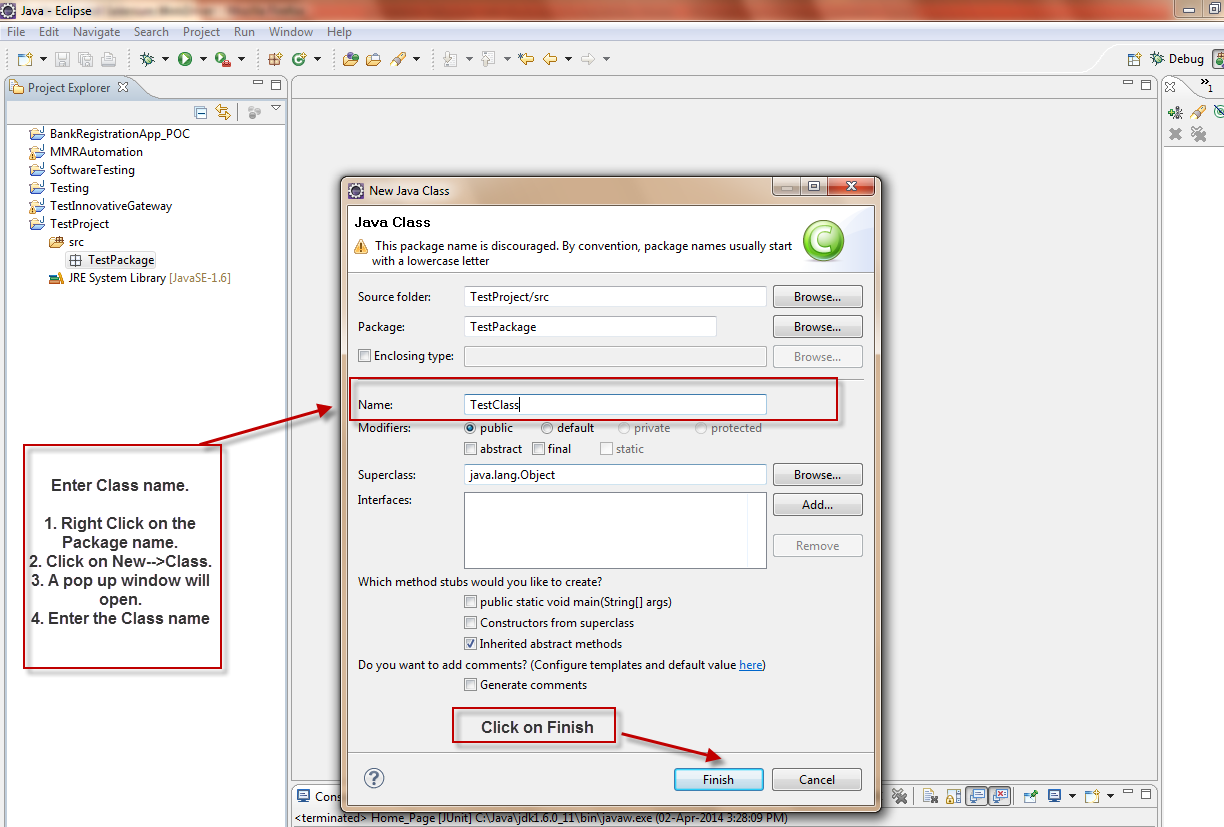The image size is (1224, 827).
Task: Open the Back history dropdown arrow
Action: point(568,59)
